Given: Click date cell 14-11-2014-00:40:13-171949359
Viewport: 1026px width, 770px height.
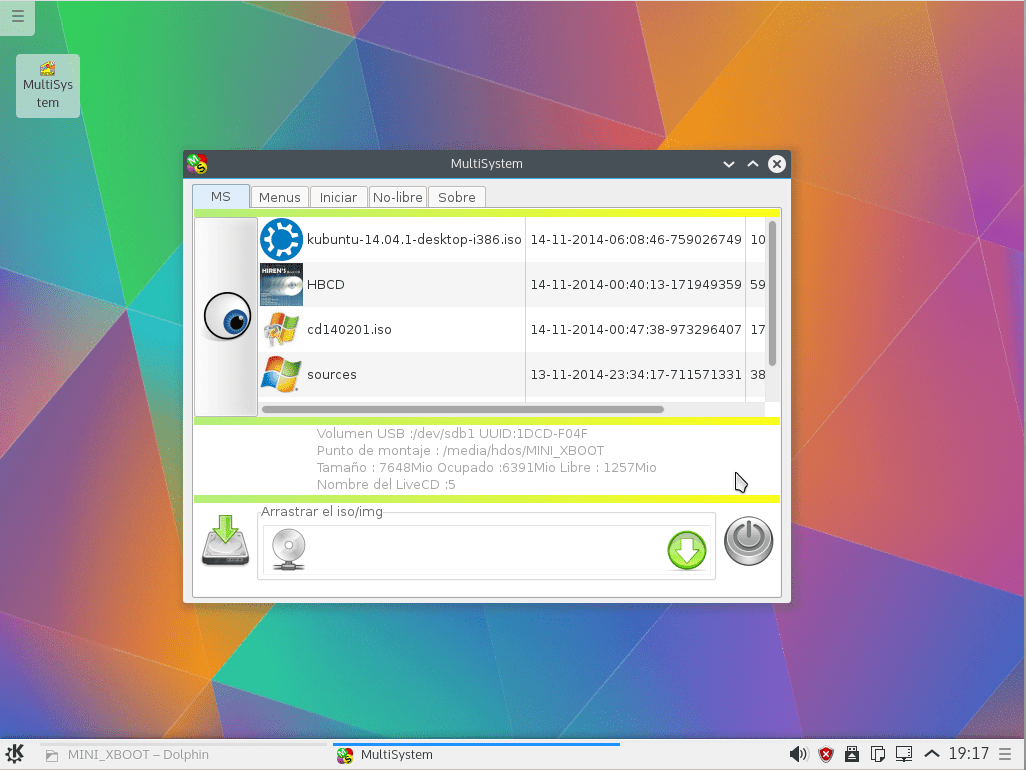Looking at the screenshot, I should (636, 285).
